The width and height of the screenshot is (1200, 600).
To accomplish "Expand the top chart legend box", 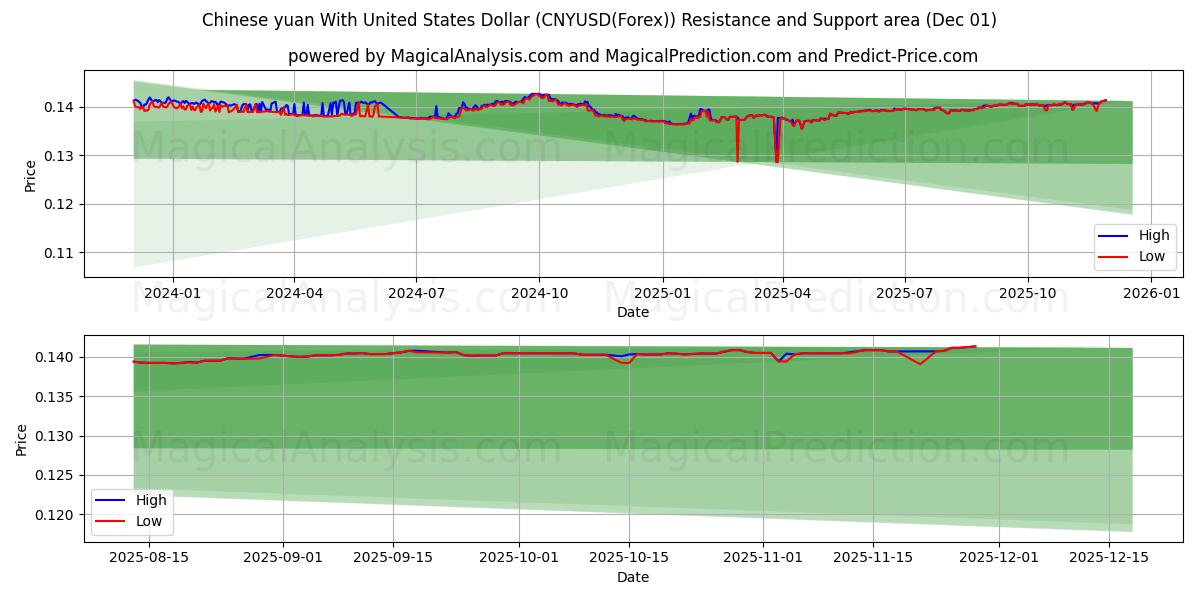I will click(1137, 246).
